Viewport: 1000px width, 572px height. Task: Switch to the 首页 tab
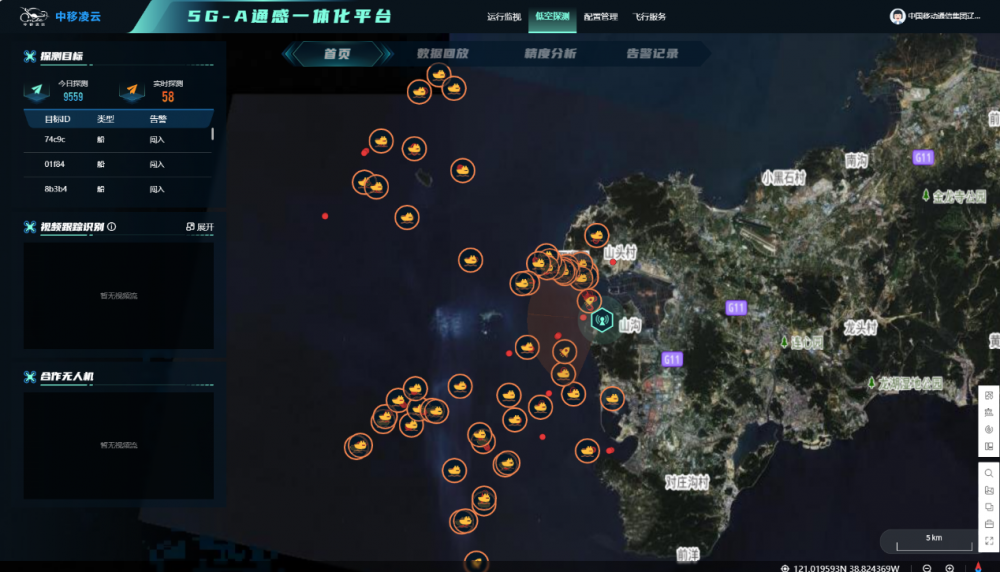tap(337, 54)
